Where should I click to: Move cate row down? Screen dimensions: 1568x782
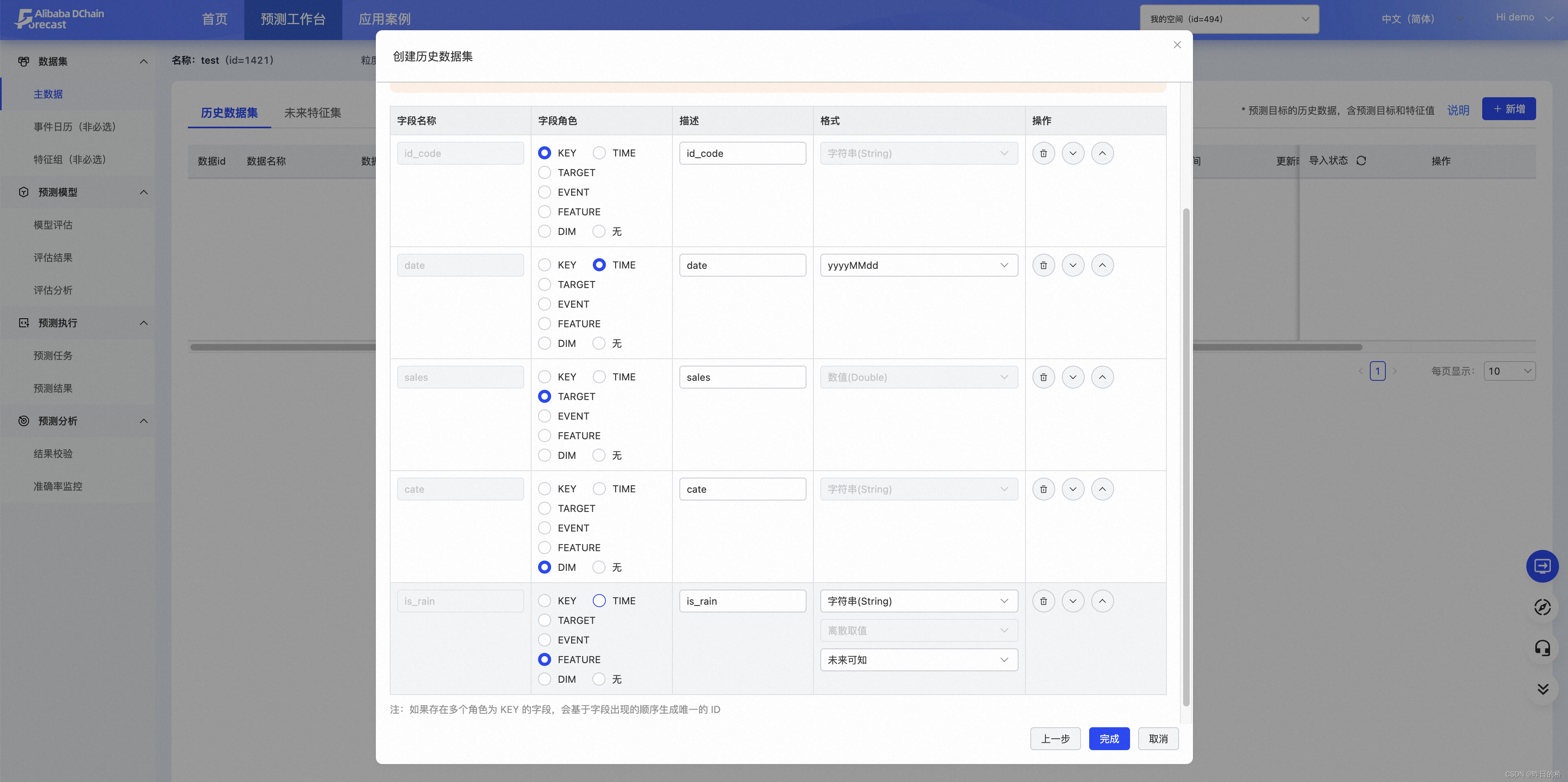pyautogui.click(x=1072, y=489)
